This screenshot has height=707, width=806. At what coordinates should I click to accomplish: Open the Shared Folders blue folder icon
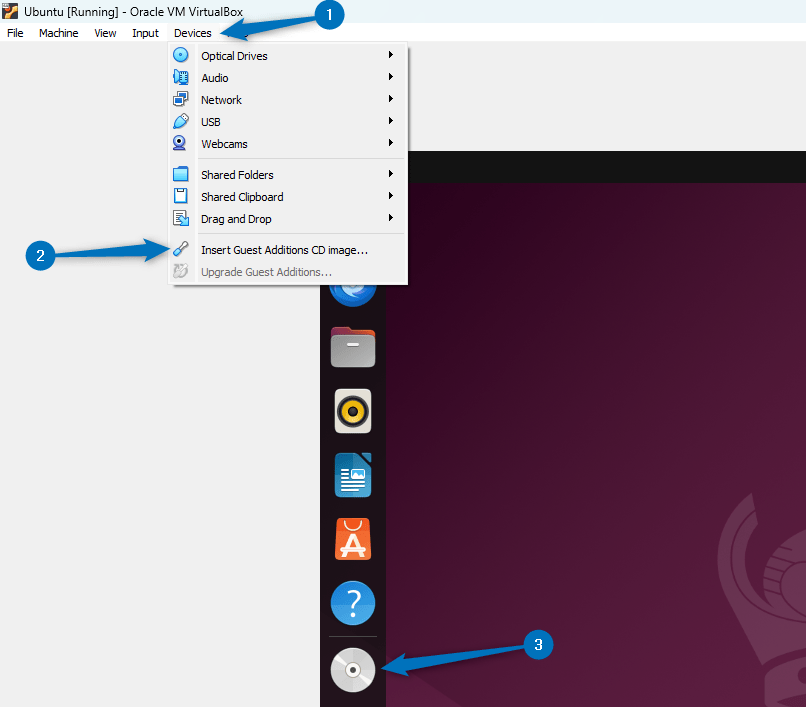click(181, 174)
